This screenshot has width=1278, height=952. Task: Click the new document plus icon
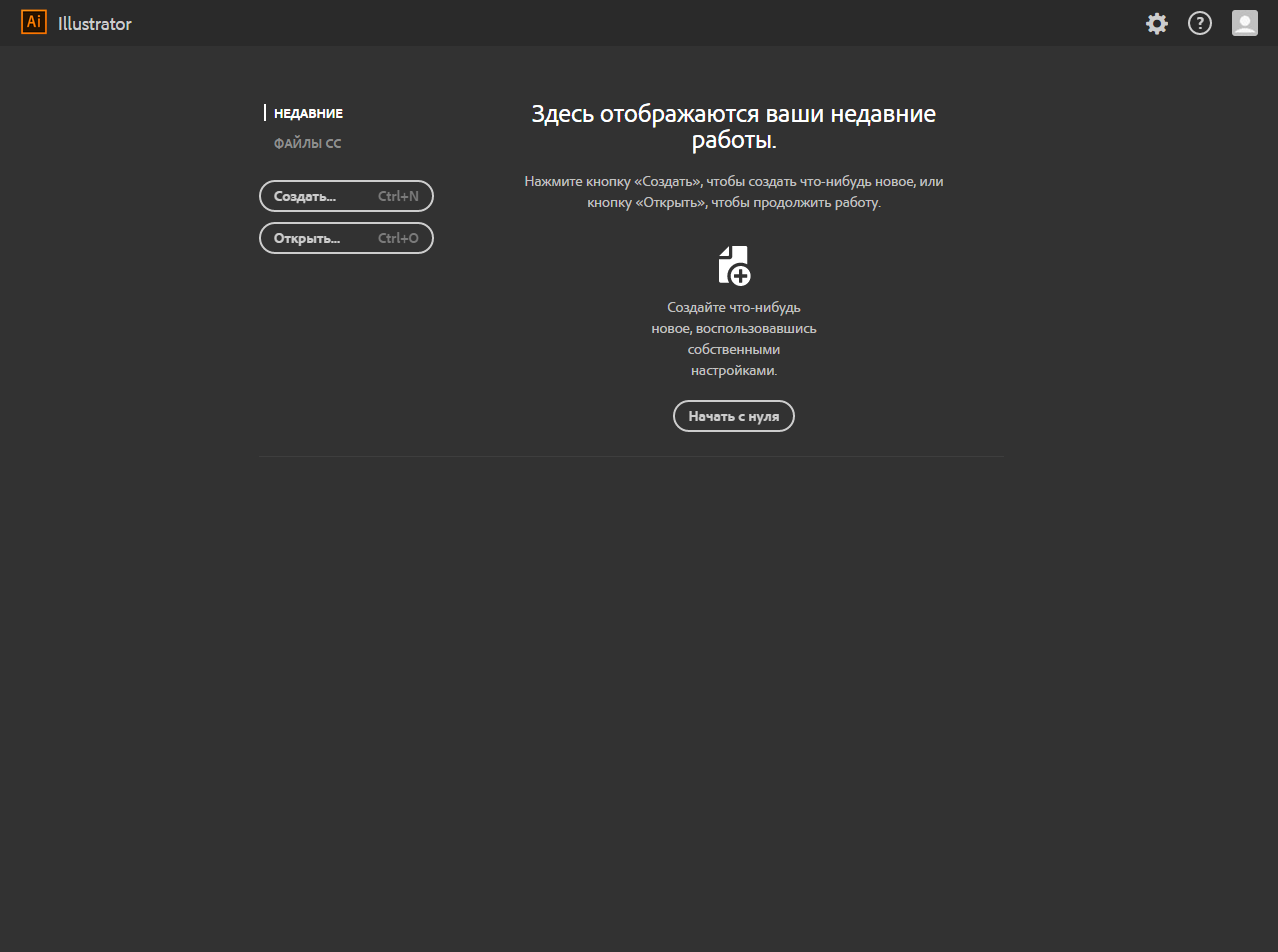tap(734, 266)
